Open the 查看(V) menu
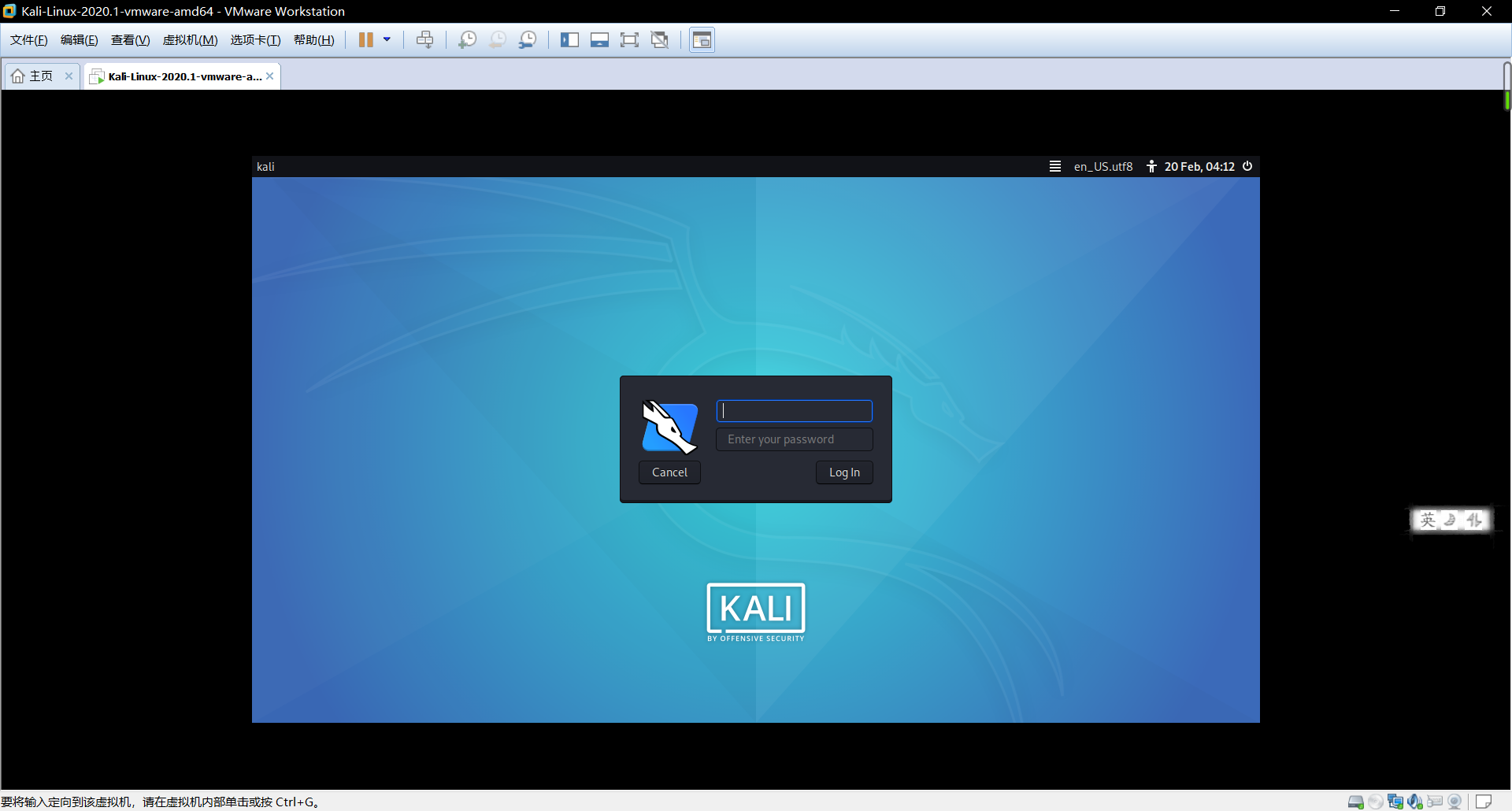This screenshot has width=1512, height=811. tap(131, 40)
